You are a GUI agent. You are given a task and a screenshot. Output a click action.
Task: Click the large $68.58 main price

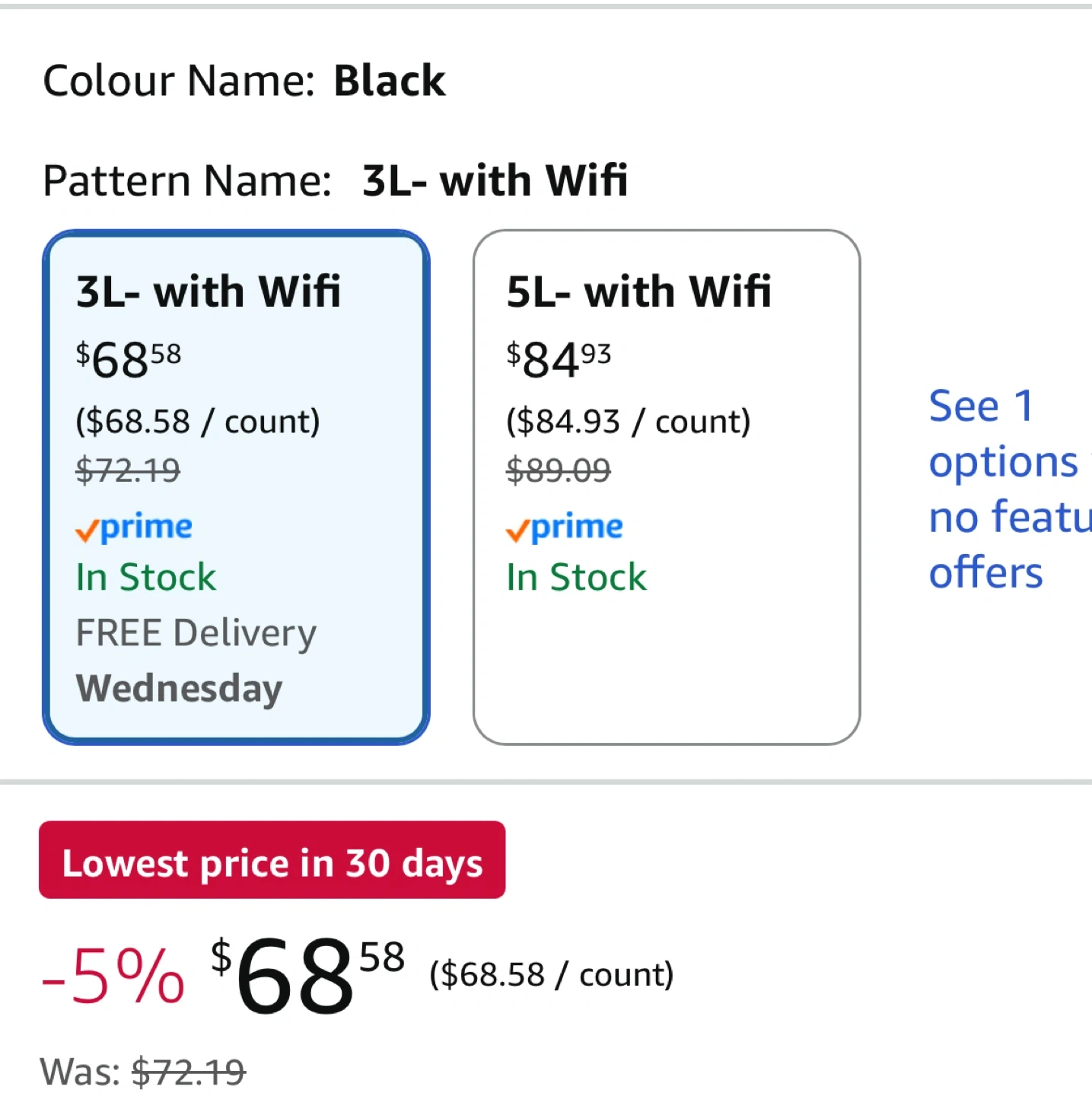click(x=307, y=976)
